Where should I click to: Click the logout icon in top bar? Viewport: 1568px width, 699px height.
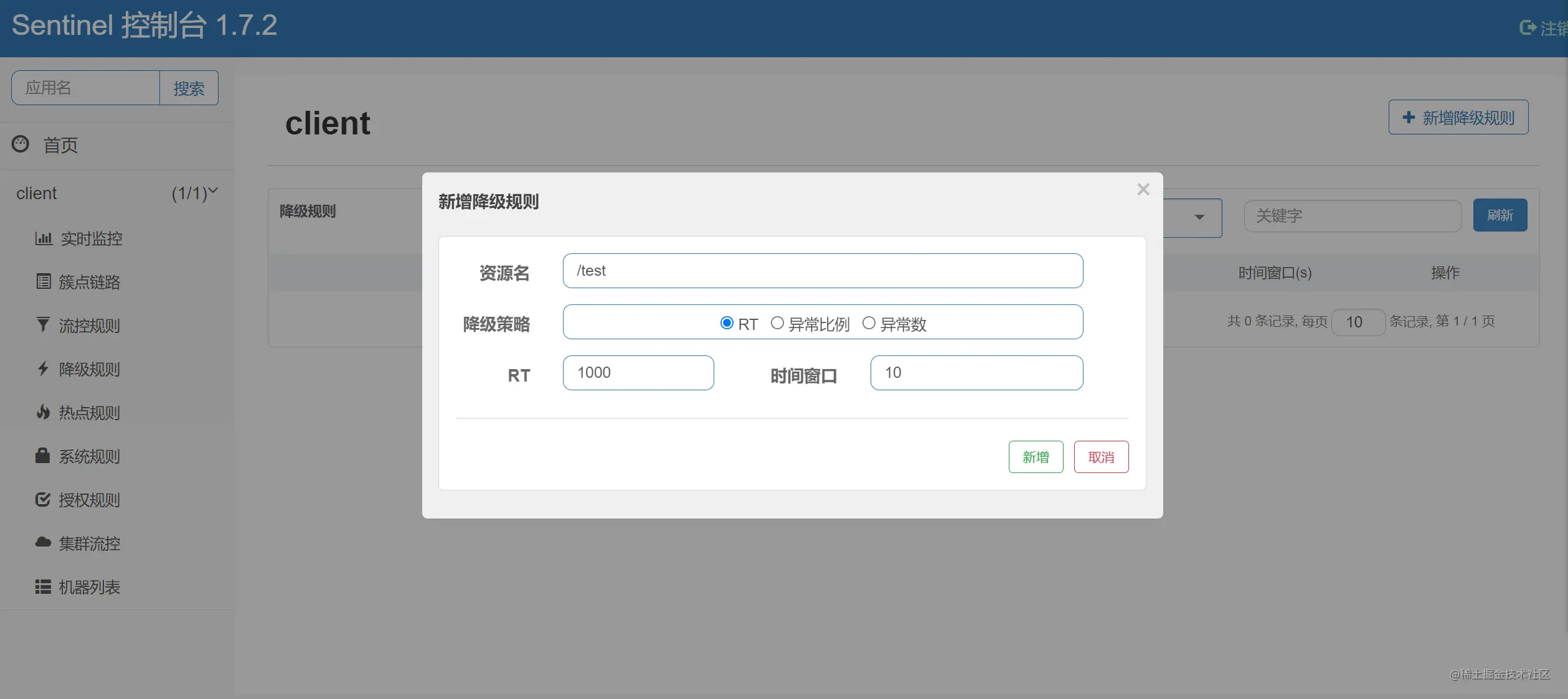point(1528,28)
